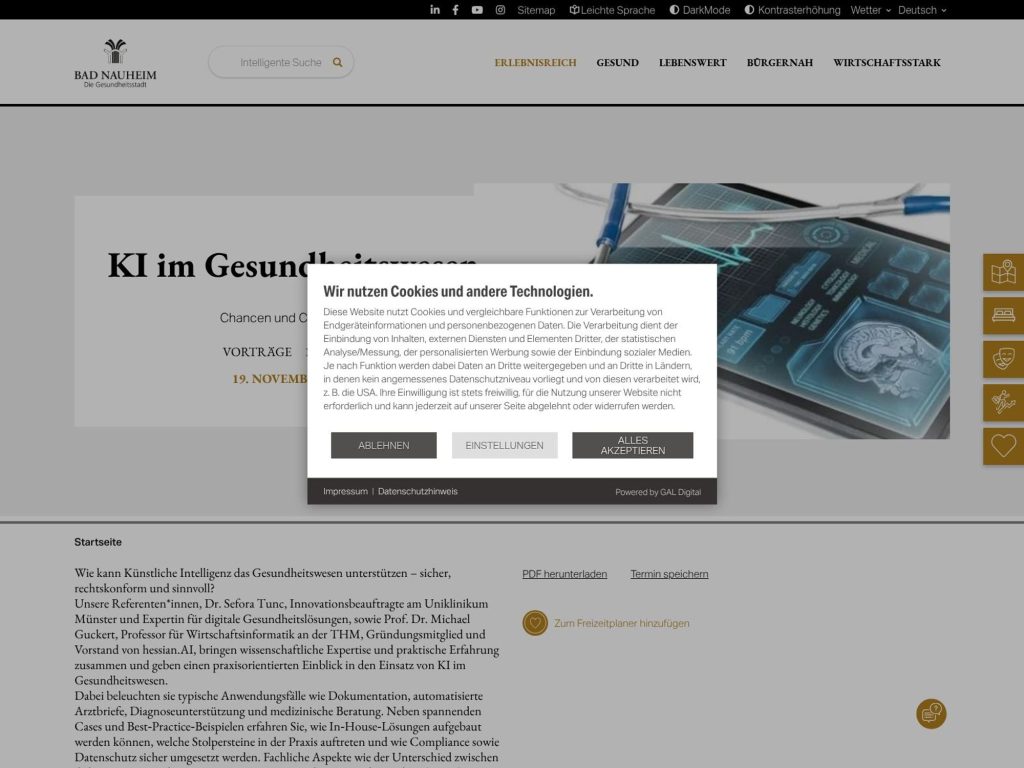Toggle DarkMode in the top bar

coord(699,10)
